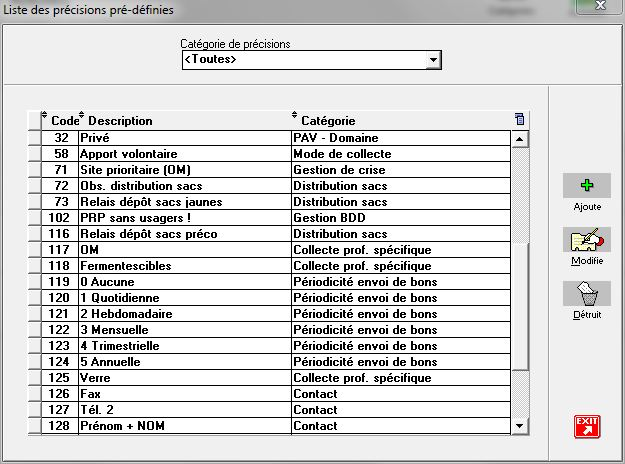Click the green plus Ajoute icon

[587, 186]
